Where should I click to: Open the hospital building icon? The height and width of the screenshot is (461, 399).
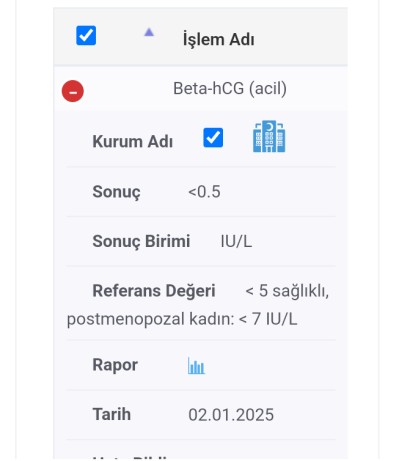click(269, 136)
